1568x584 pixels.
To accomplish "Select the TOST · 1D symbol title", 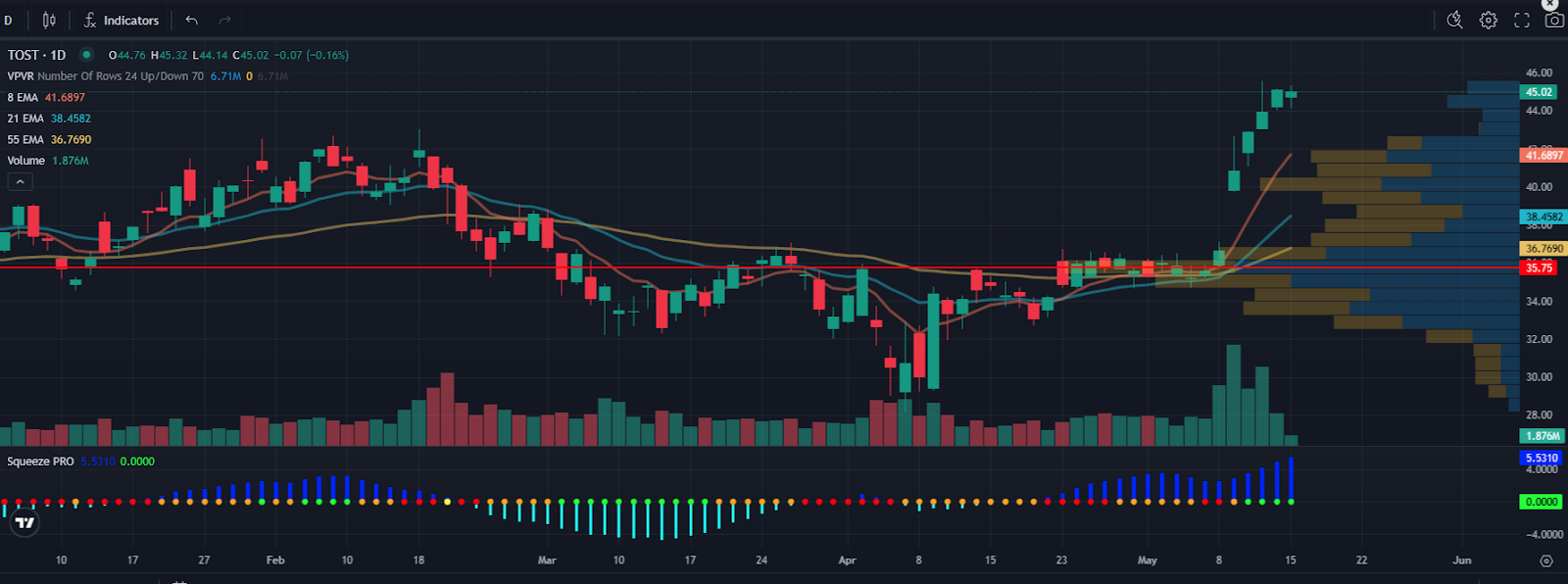I will [x=37, y=55].
